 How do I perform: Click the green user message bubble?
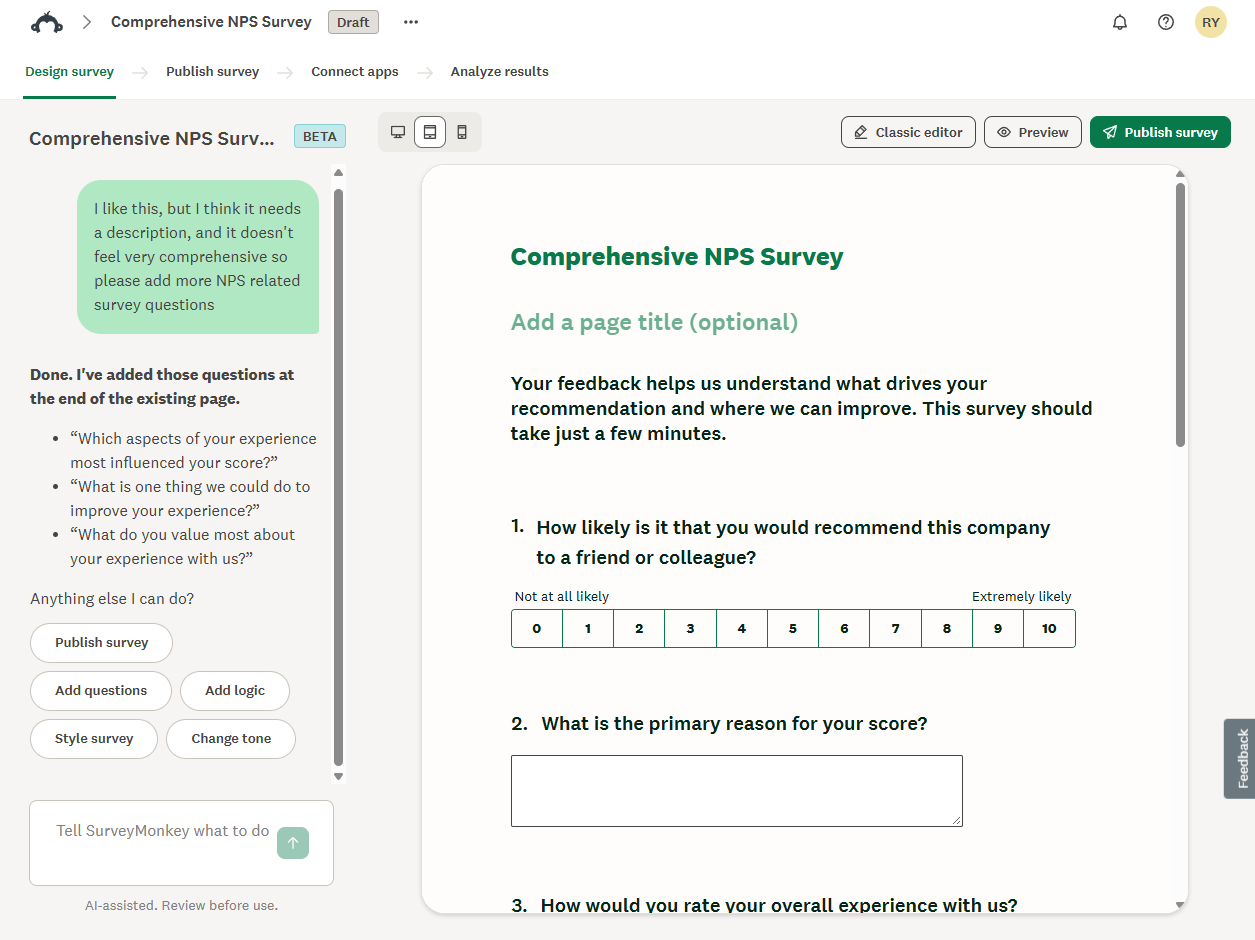point(198,257)
